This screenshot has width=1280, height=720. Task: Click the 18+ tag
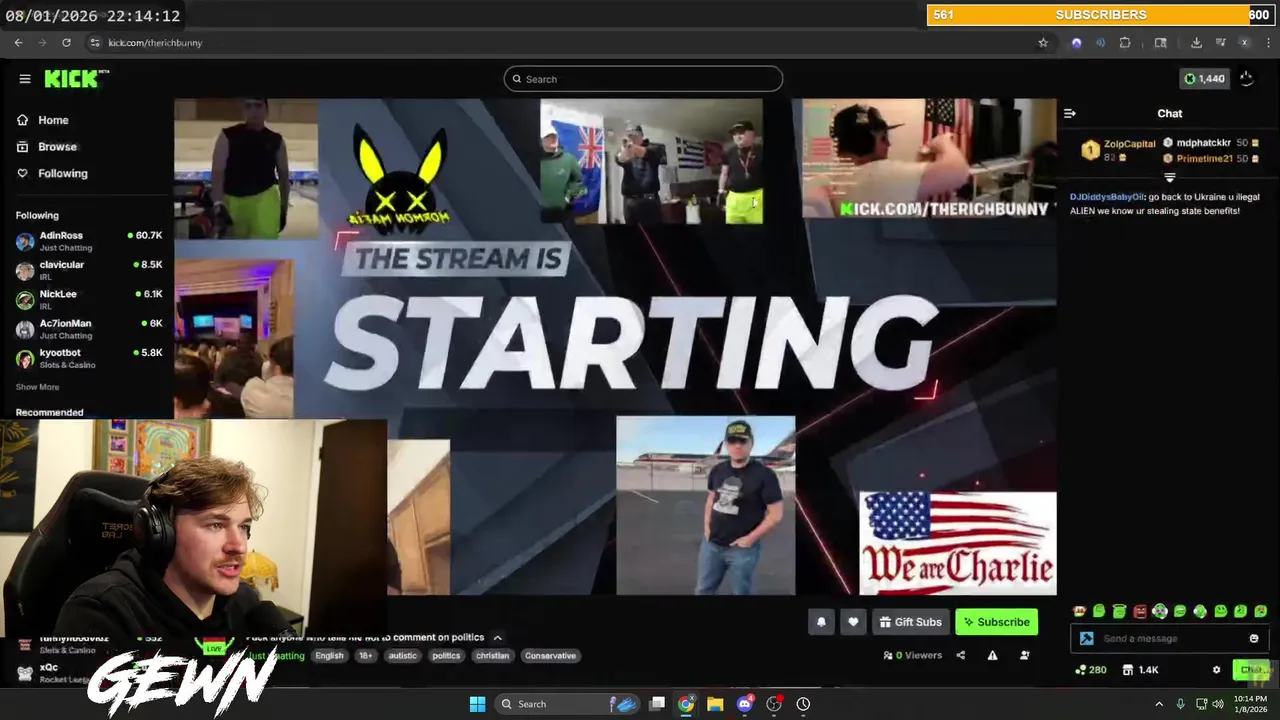[x=365, y=656]
